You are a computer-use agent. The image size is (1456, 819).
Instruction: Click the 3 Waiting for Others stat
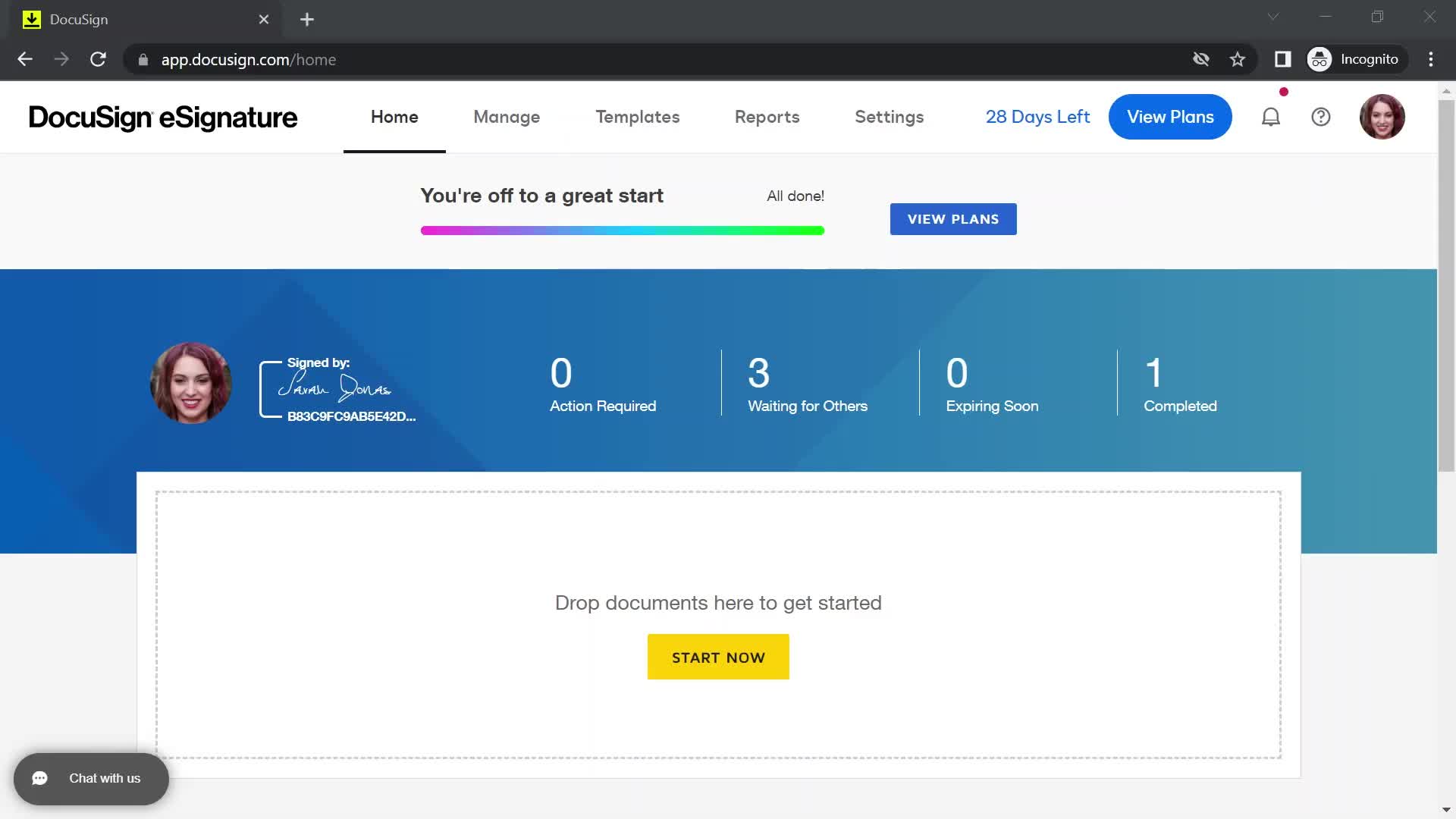[x=807, y=383]
